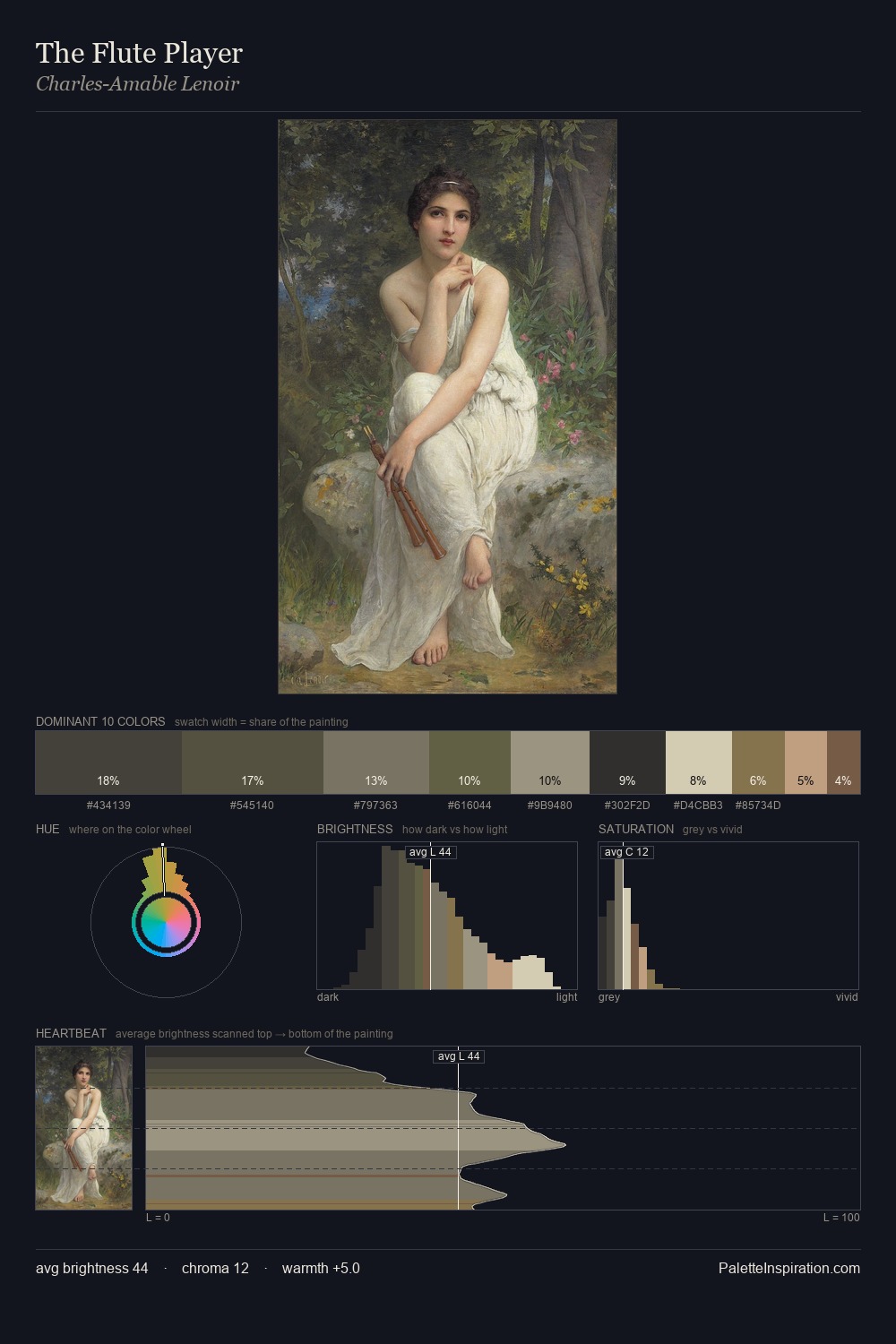Click the footer 'warmth +5.0' text
Screen dimensions: 896x1344
(x=321, y=1268)
